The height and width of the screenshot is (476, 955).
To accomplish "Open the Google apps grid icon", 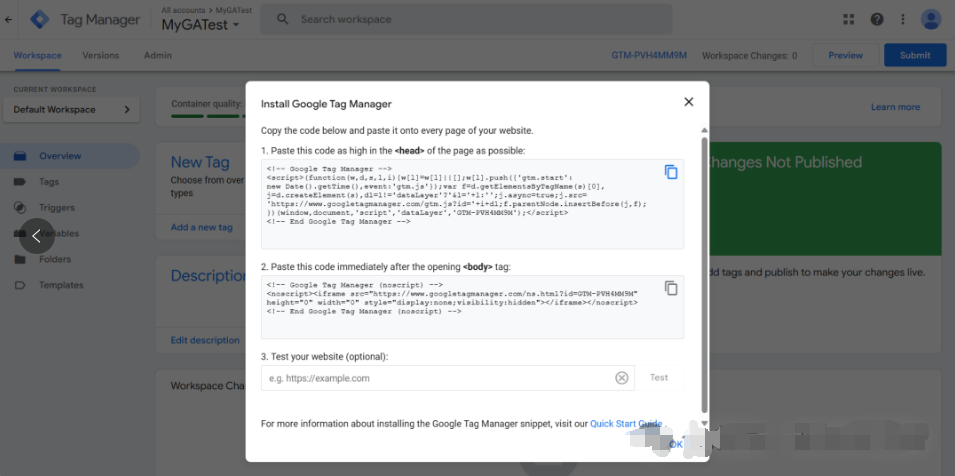I will pos(848,19).
